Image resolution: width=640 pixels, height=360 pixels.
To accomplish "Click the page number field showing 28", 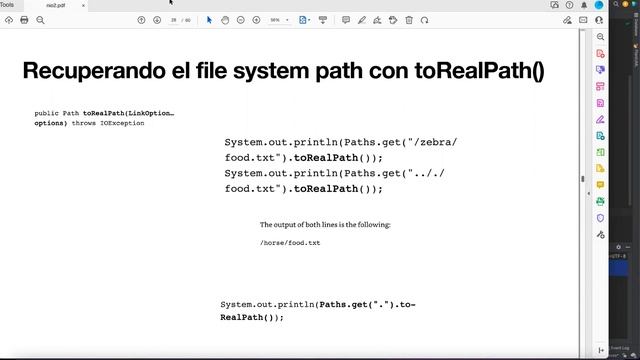I will coord(173,20).
